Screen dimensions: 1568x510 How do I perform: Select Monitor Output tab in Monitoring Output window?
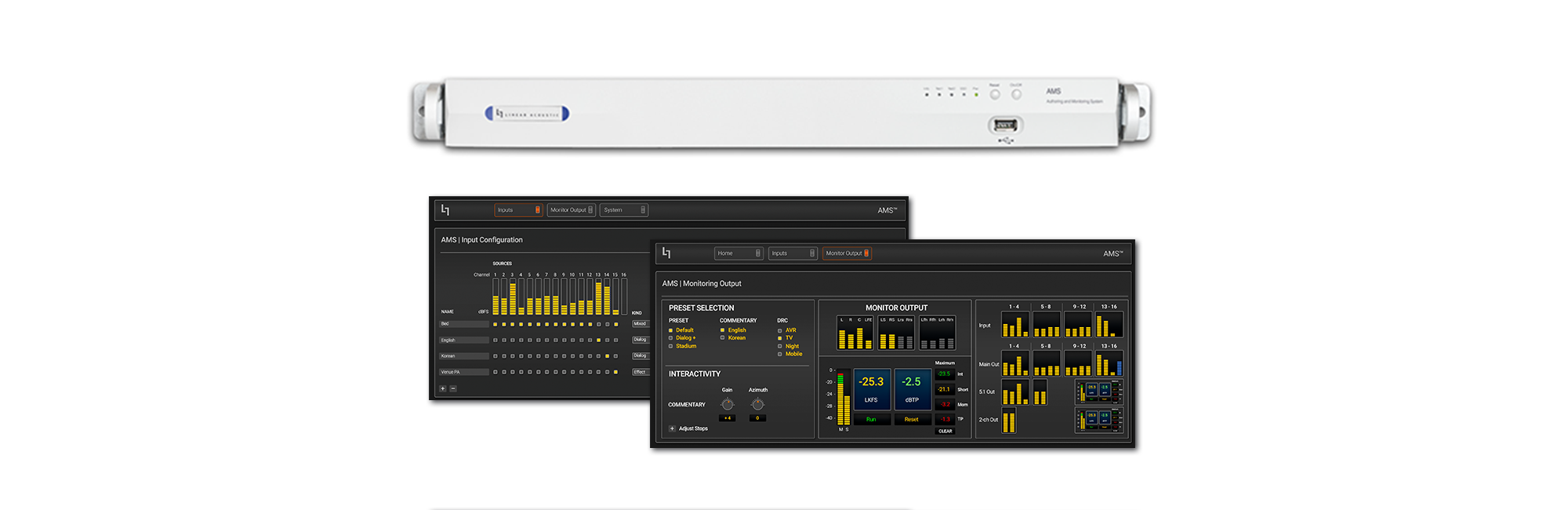(x=847, y=253)
